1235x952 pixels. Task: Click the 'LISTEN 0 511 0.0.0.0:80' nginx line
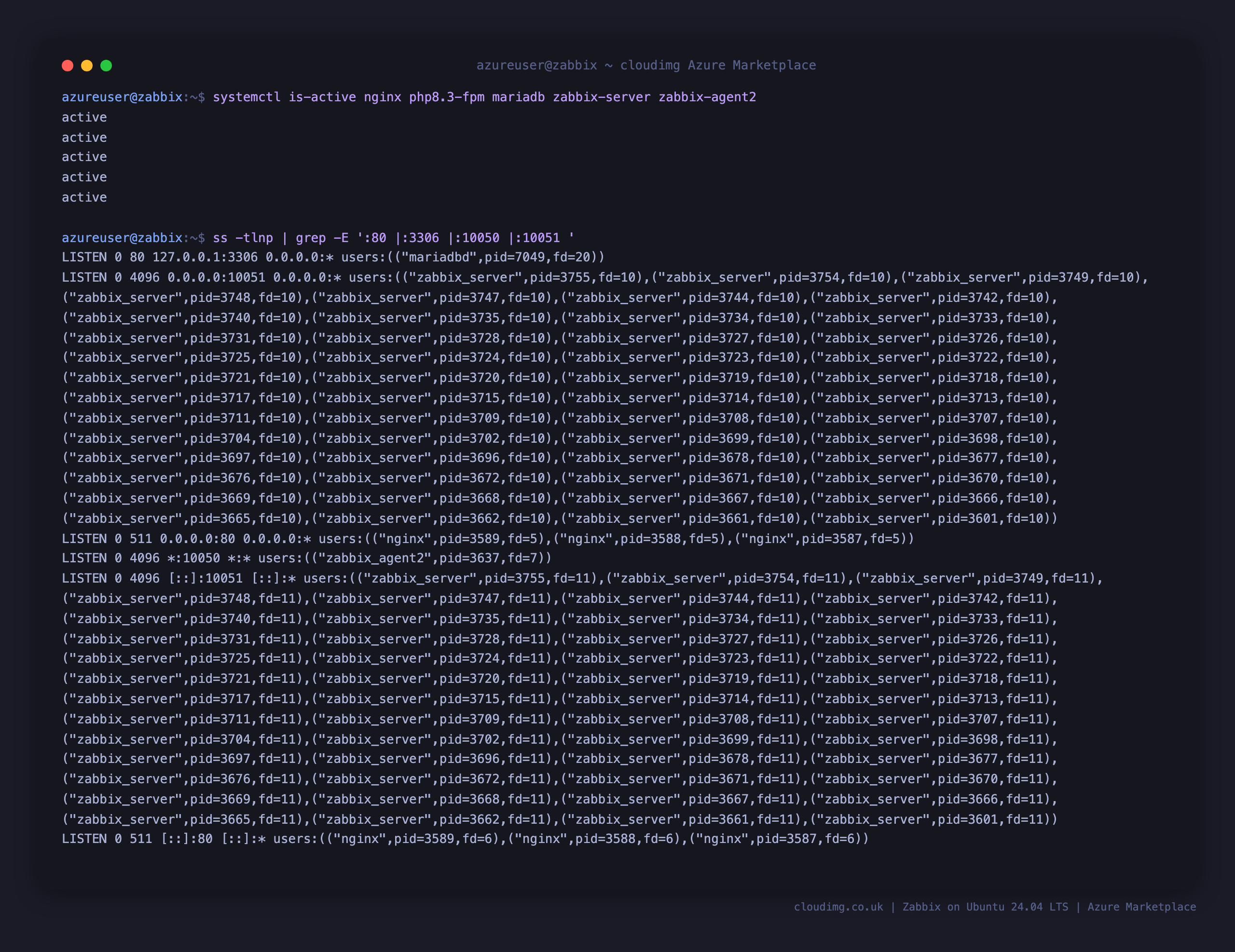point(488,539)
